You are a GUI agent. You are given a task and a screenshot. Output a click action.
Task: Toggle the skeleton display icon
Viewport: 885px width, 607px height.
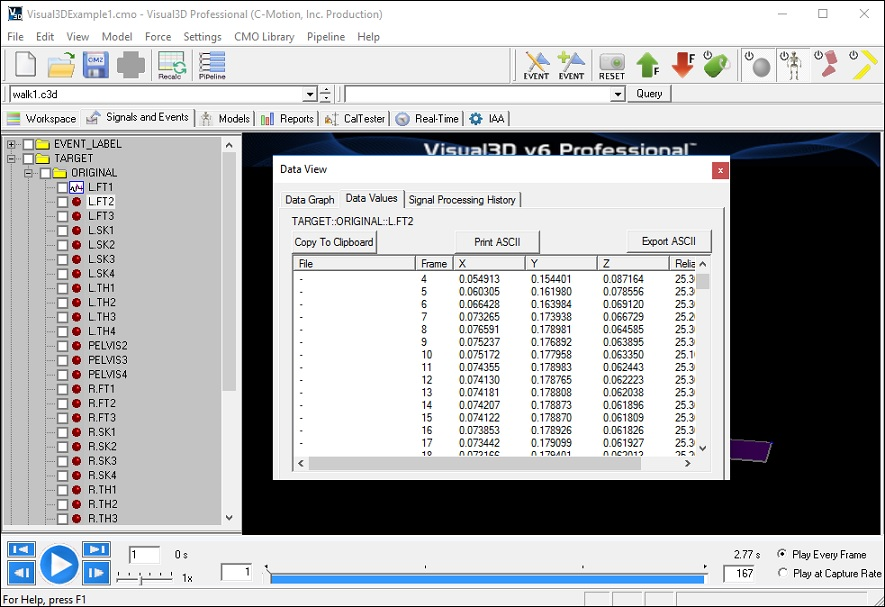click(x=792, y=65)
